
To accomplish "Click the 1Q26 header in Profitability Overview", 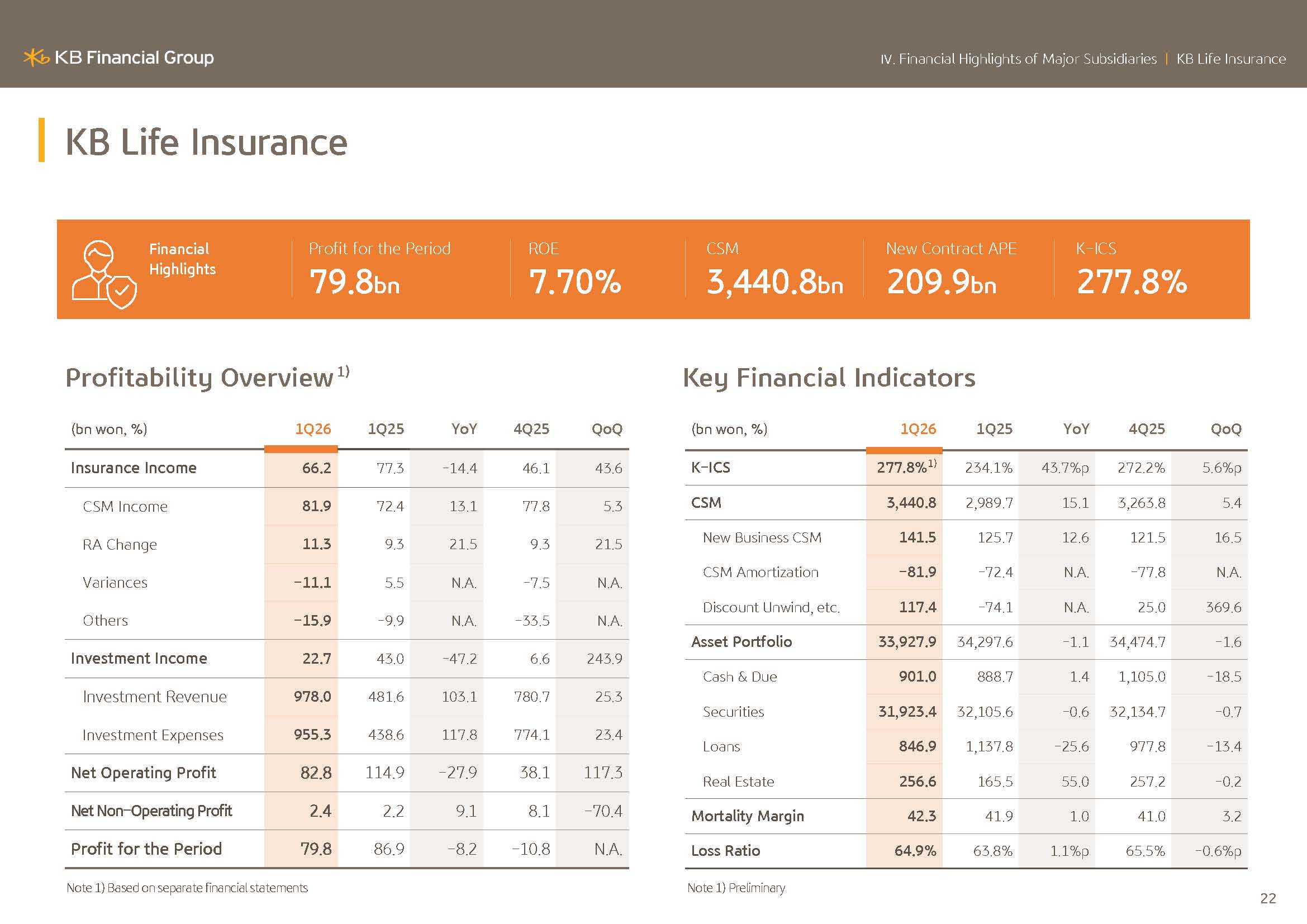I will [x=312, y=428].
